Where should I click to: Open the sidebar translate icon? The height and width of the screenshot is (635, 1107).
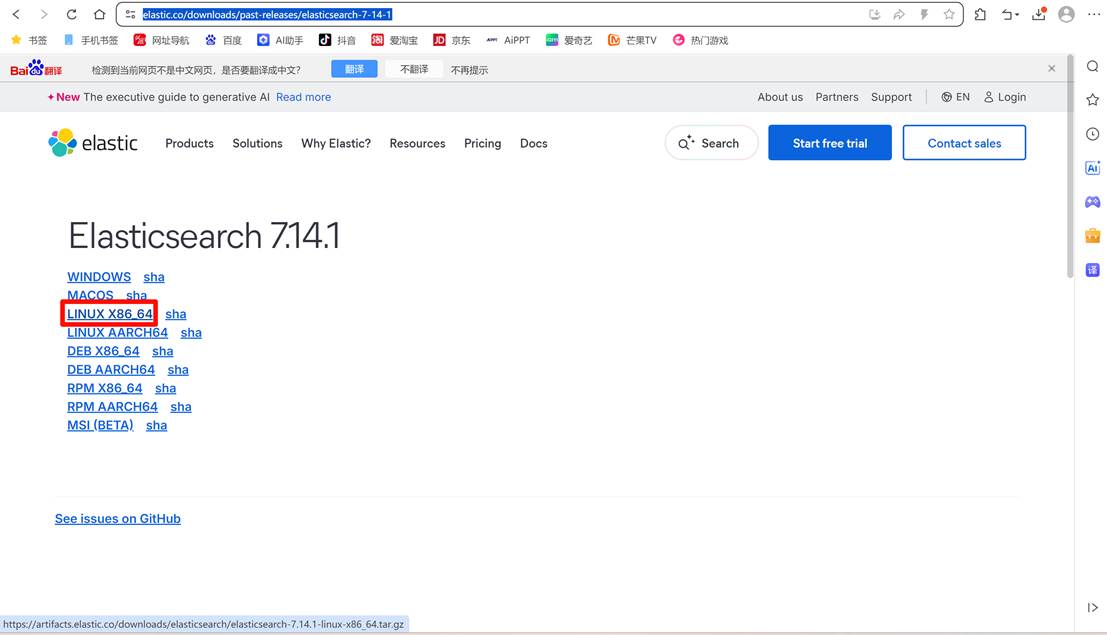[1092, 270]
